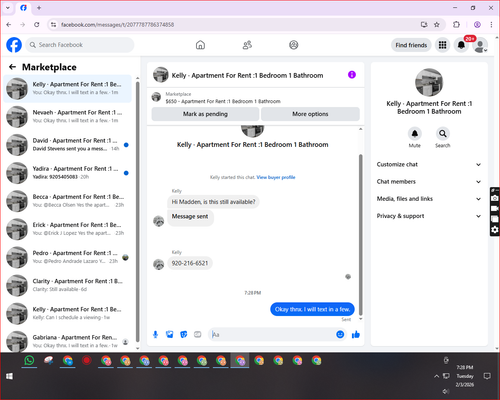
Task: Open the taskbar notification center icon
Action: tap(487, 376)
